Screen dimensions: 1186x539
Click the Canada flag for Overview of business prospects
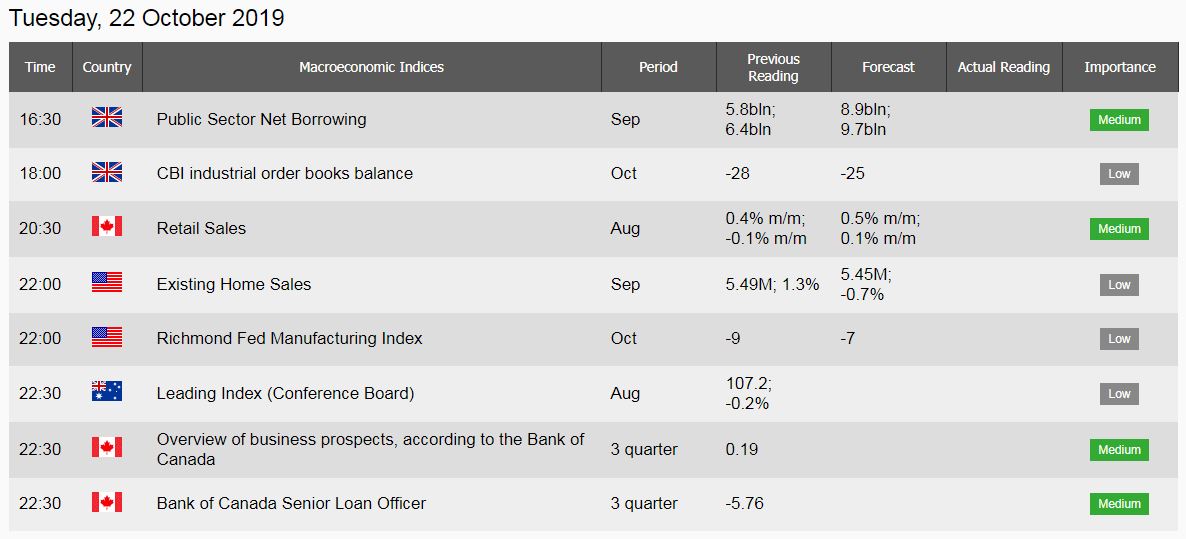click(x=107, y=448)
